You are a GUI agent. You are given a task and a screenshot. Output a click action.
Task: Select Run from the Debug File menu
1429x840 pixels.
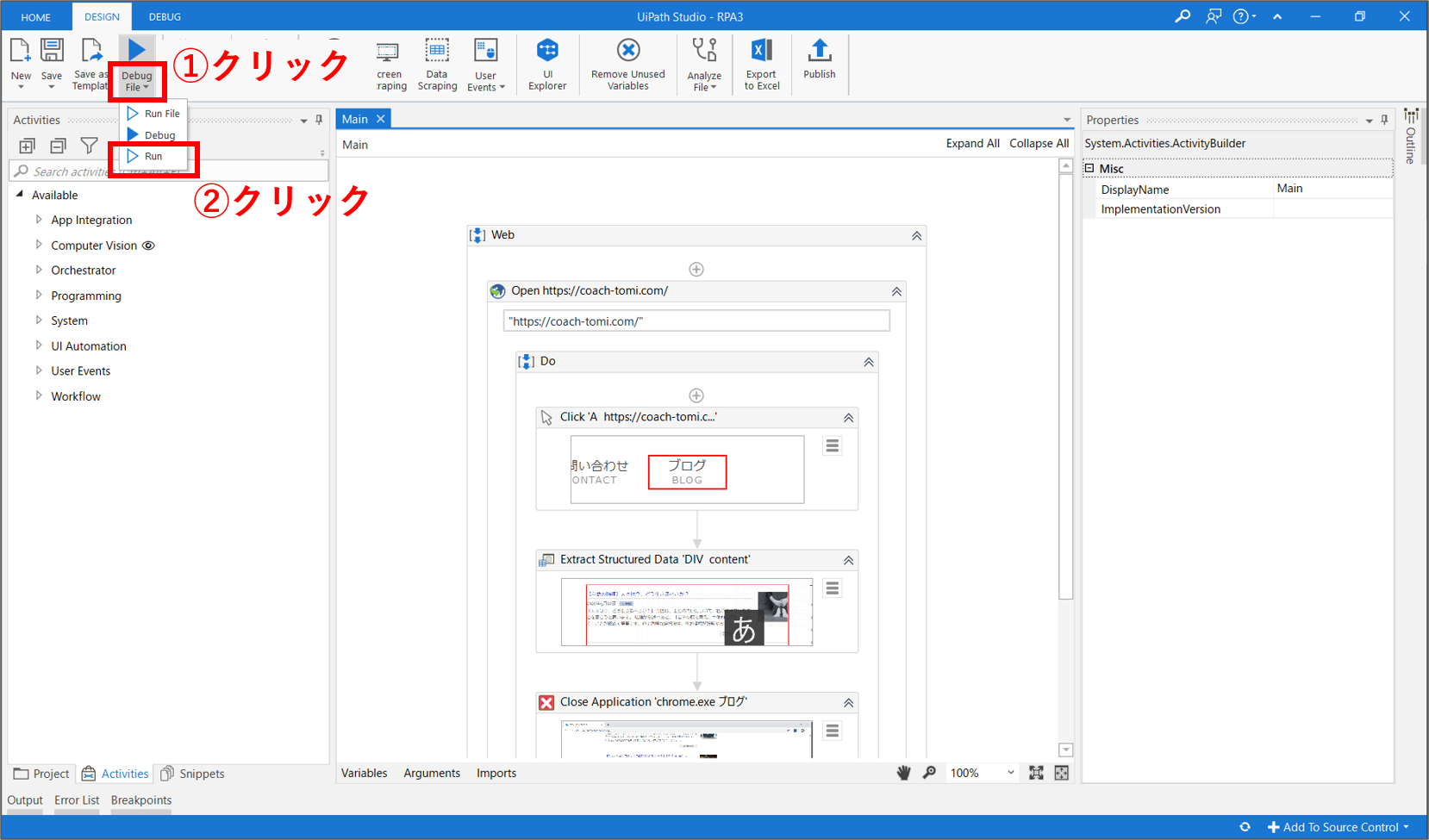click(153, 157)
